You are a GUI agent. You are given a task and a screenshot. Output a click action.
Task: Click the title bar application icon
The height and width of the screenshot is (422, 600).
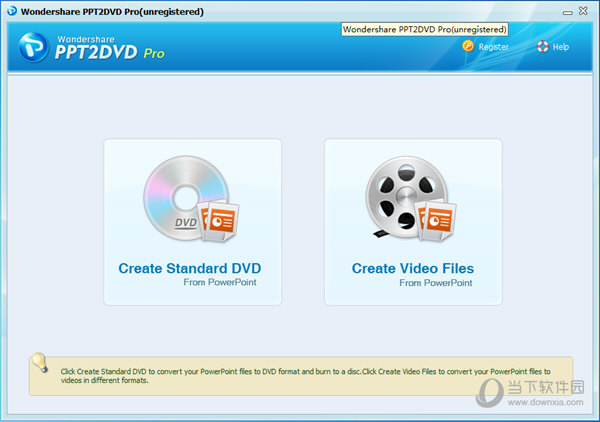12,11
